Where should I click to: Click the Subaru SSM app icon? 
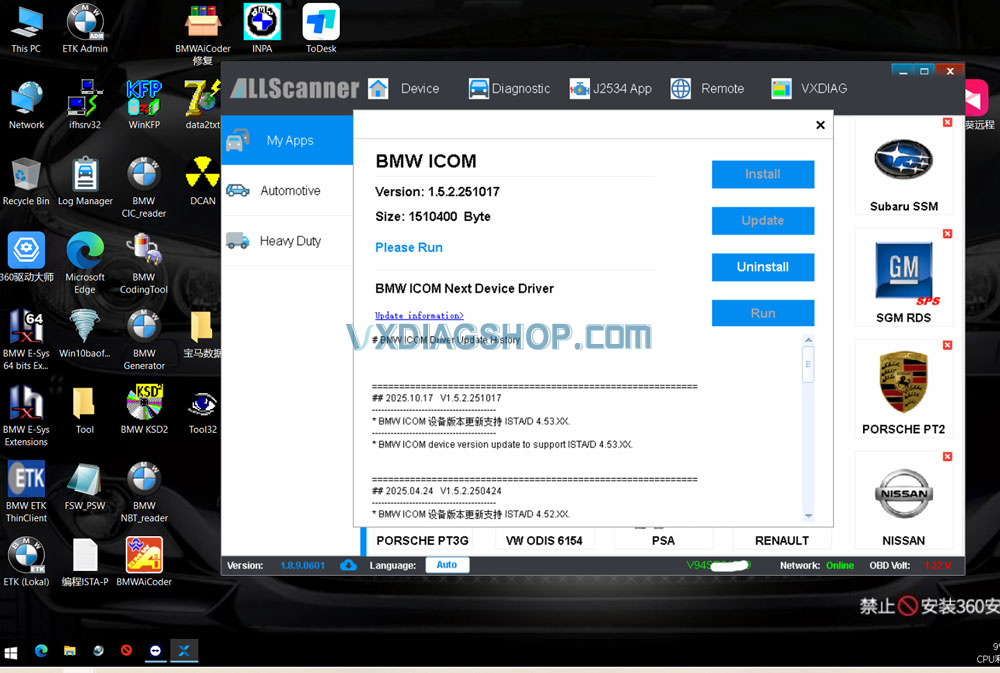tap(903, 167)
